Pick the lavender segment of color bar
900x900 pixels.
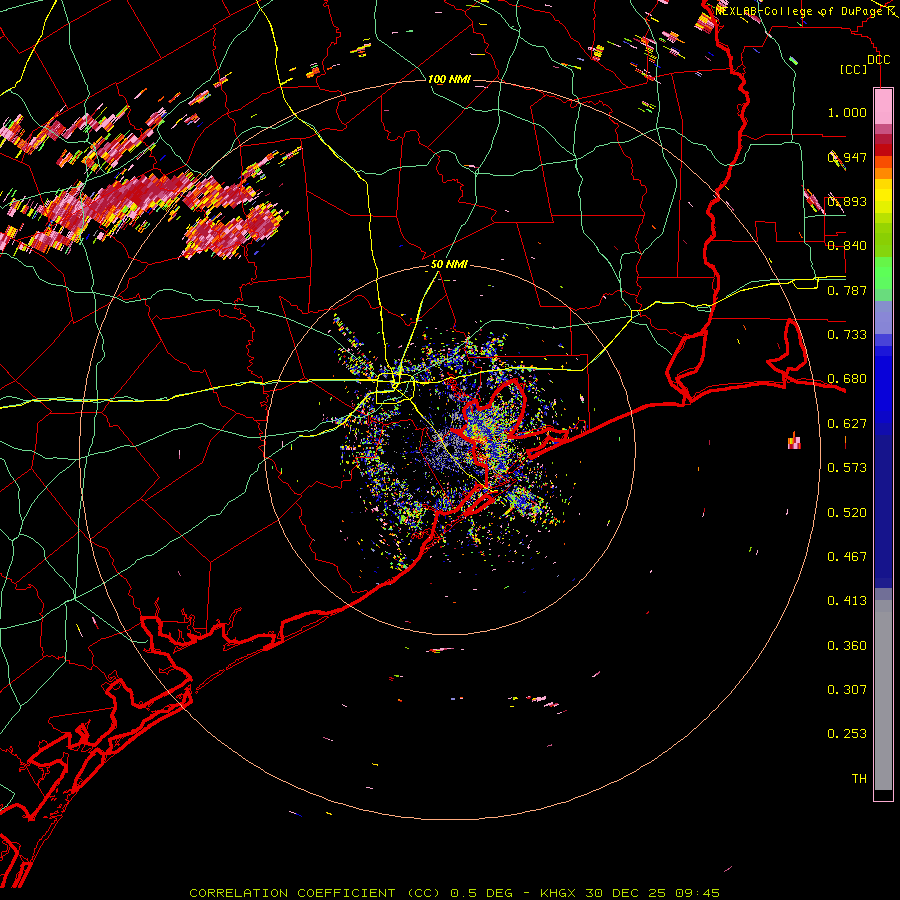click(x=883, y=317)
